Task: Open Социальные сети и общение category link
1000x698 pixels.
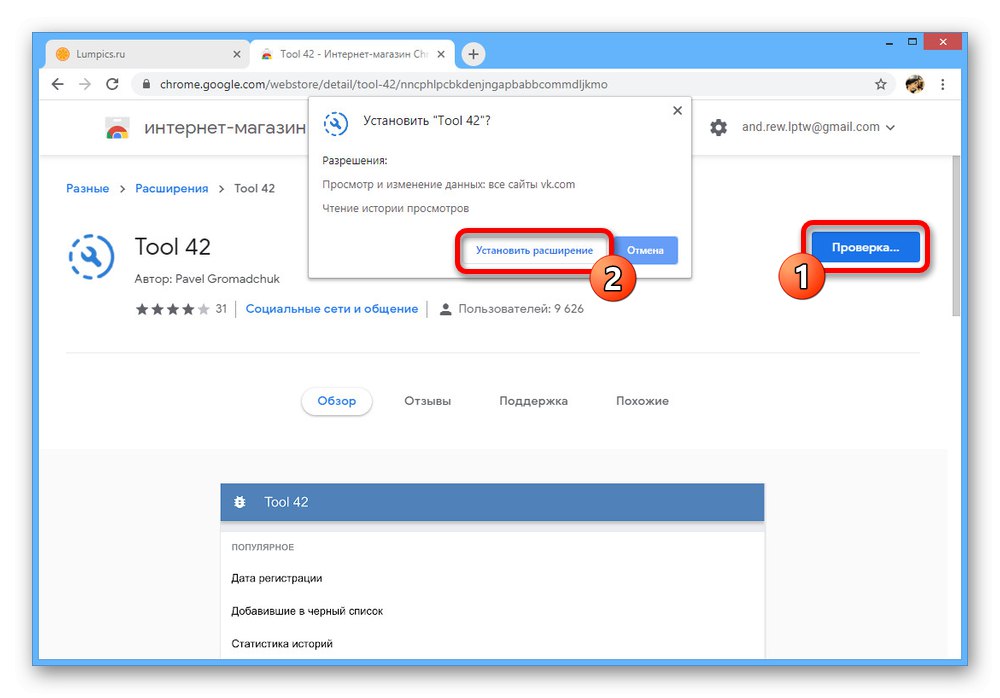Action: tap(332, 309)
